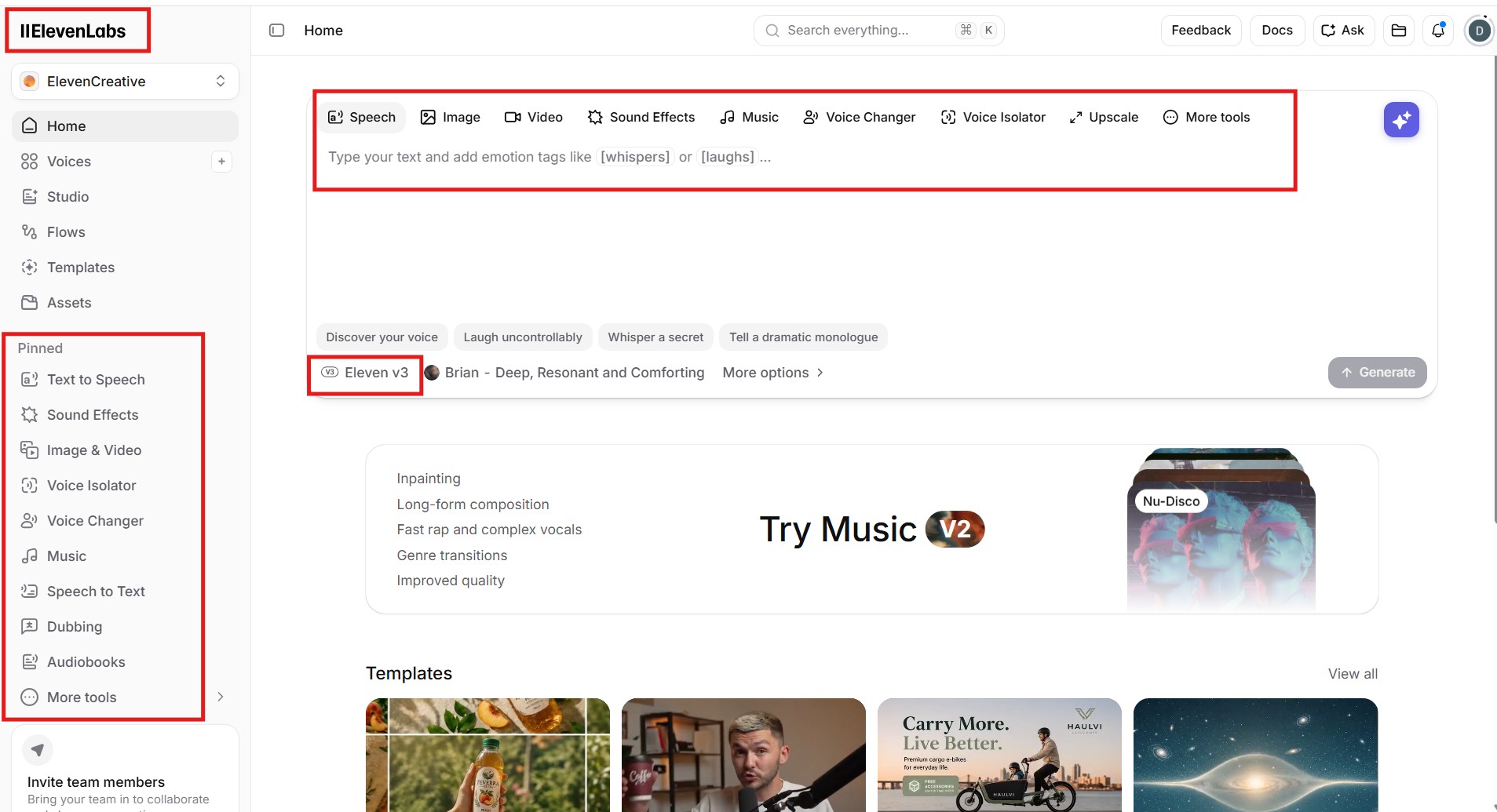Open Dubbing in pinned tools
This screenshot has height=812, width=1497.
coord(75,627)
